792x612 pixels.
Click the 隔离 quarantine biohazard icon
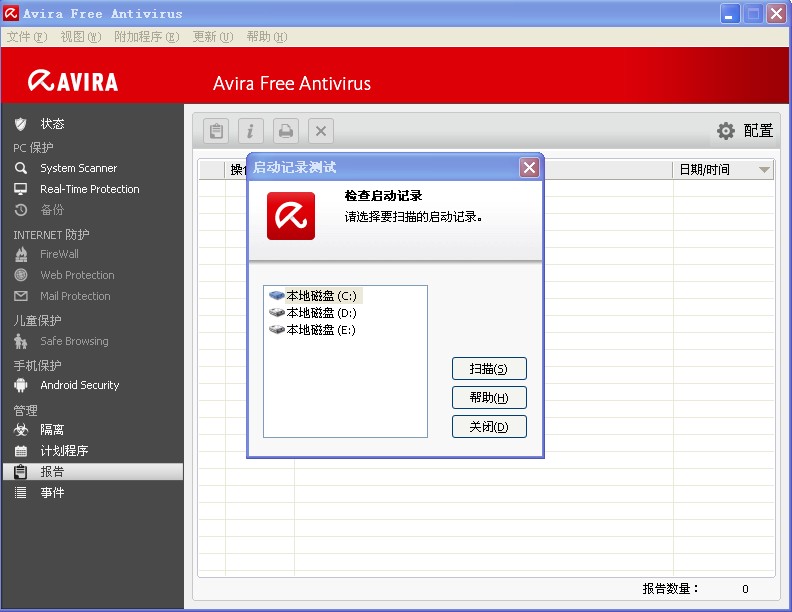pyautogui.click(x=21, y=430)
